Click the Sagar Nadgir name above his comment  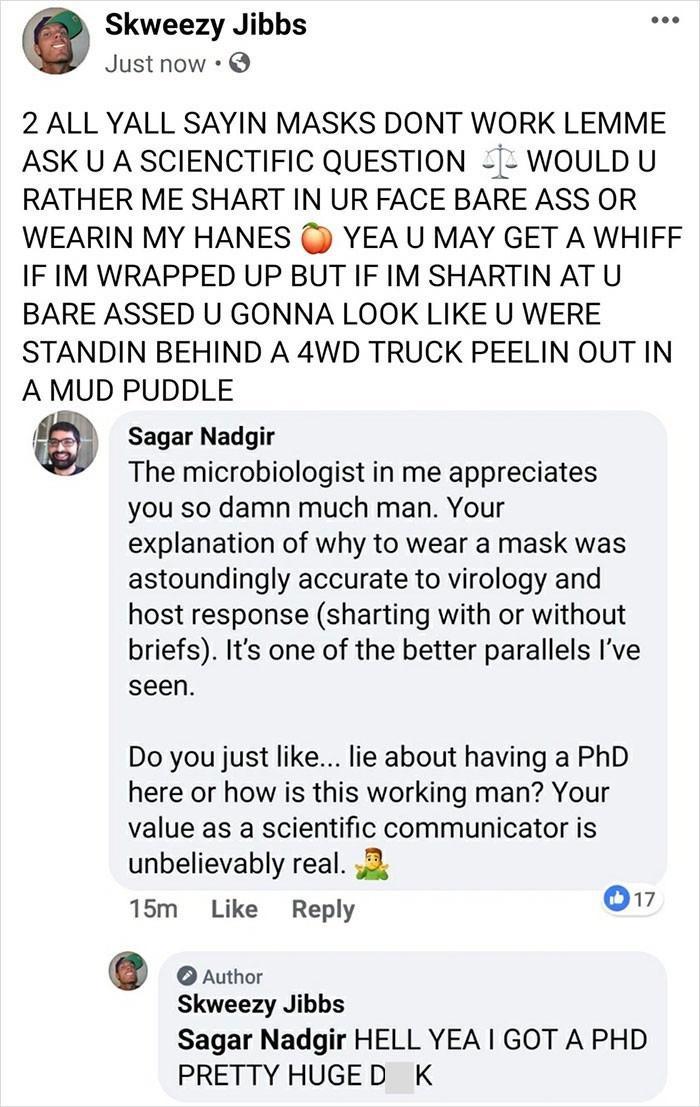[x=200, y=437]
